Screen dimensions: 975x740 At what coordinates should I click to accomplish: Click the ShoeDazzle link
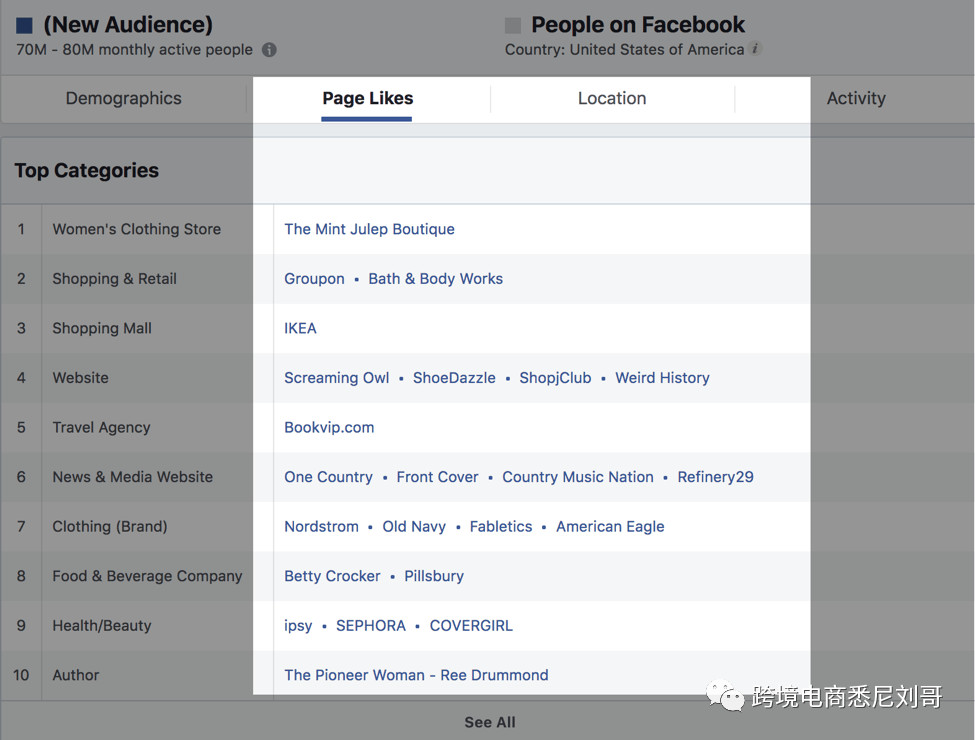point(454,377)
